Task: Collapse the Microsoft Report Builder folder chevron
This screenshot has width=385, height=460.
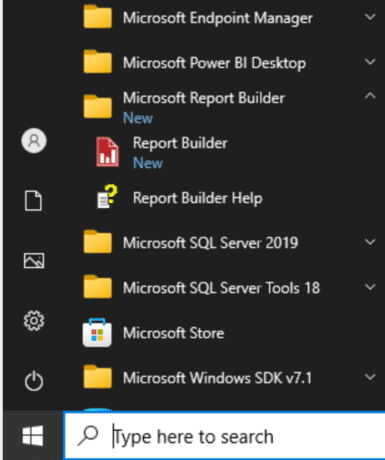Action: pos(370,96)
